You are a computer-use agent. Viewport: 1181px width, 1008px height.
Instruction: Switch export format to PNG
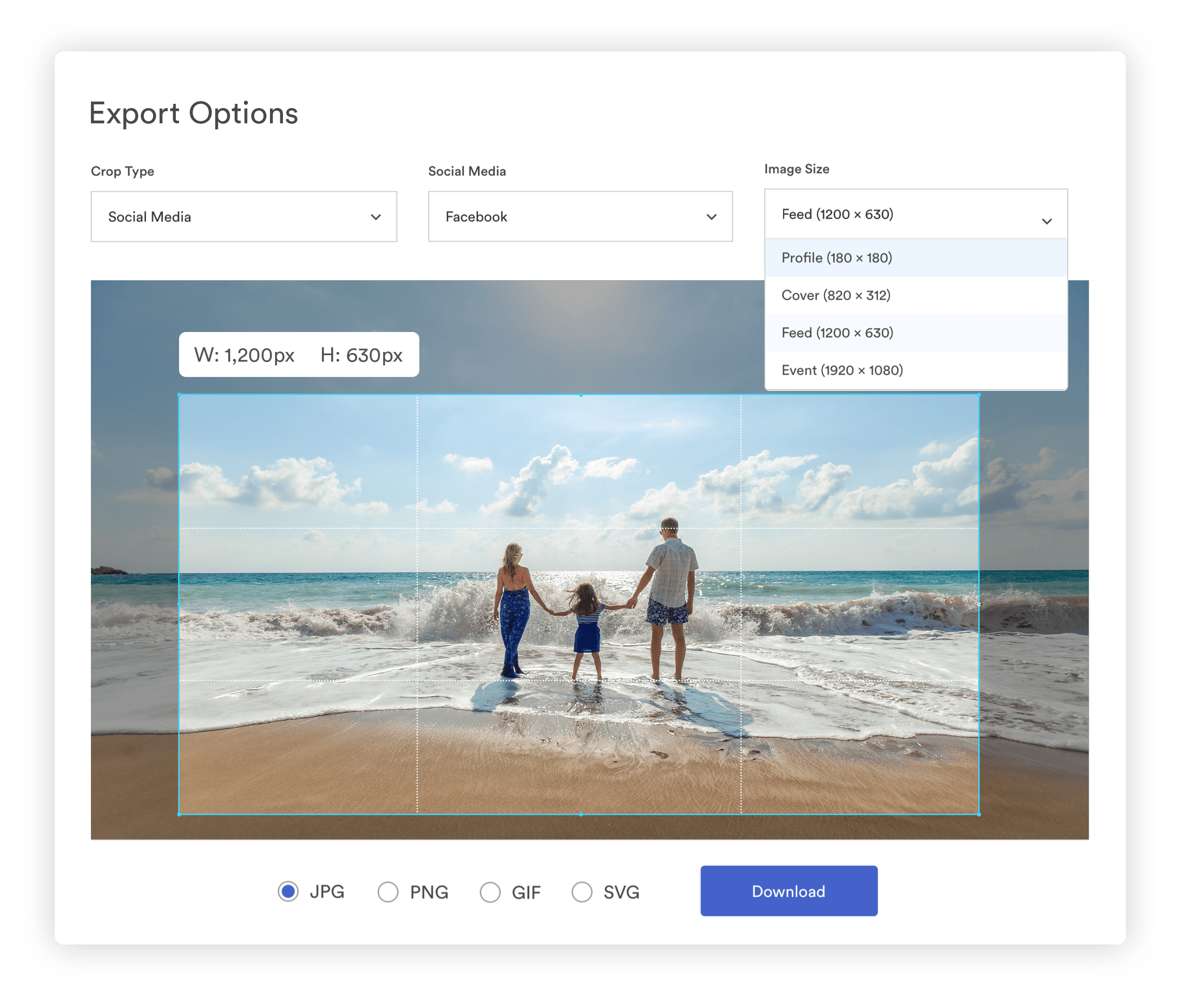point(389,892)
